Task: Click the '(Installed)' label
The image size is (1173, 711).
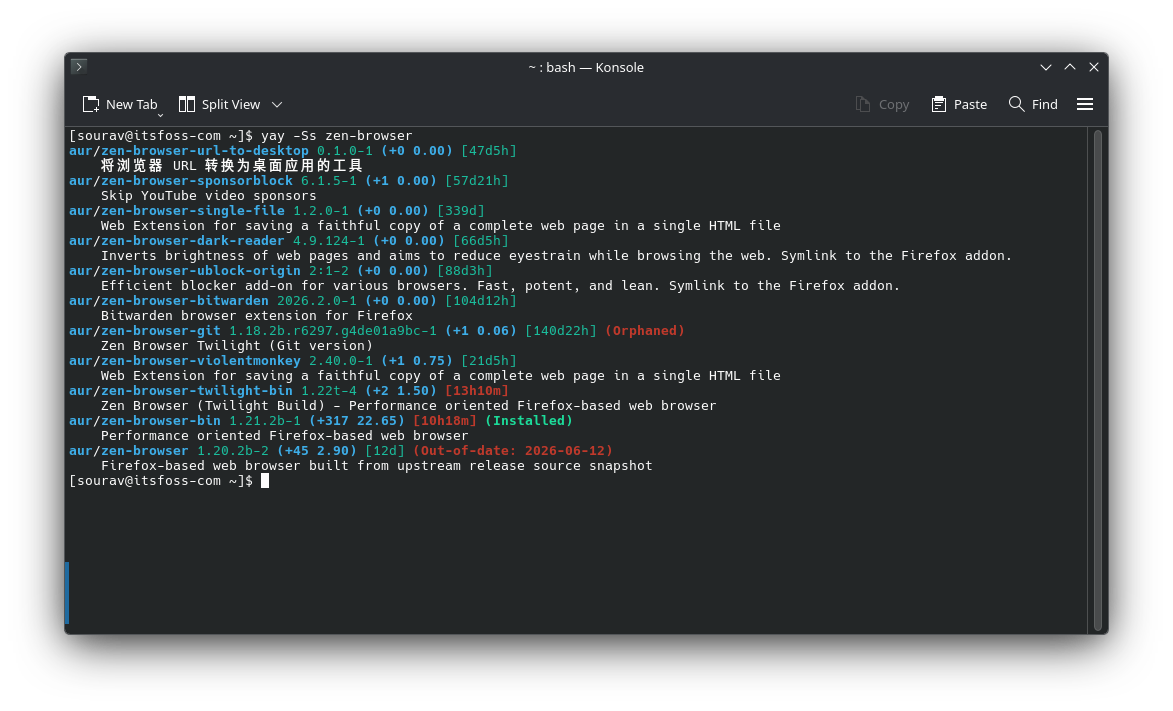Action: tap(529, 420)
